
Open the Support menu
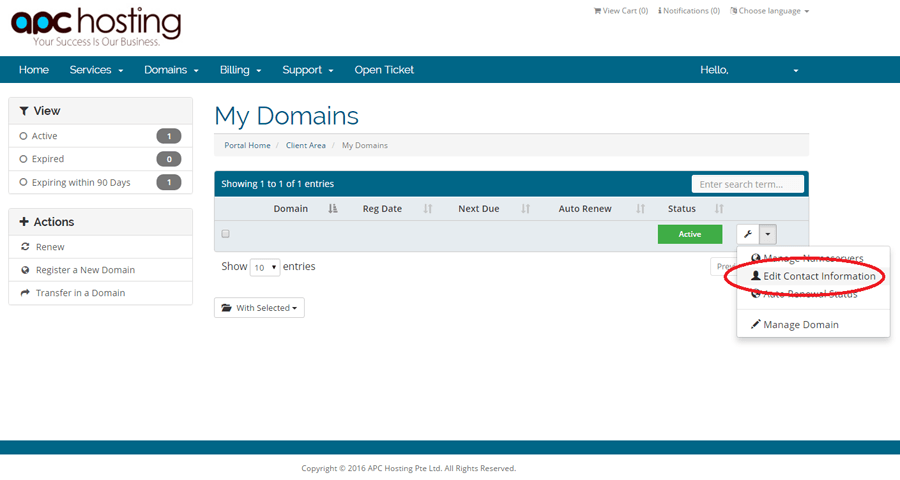tap(307, 70)
